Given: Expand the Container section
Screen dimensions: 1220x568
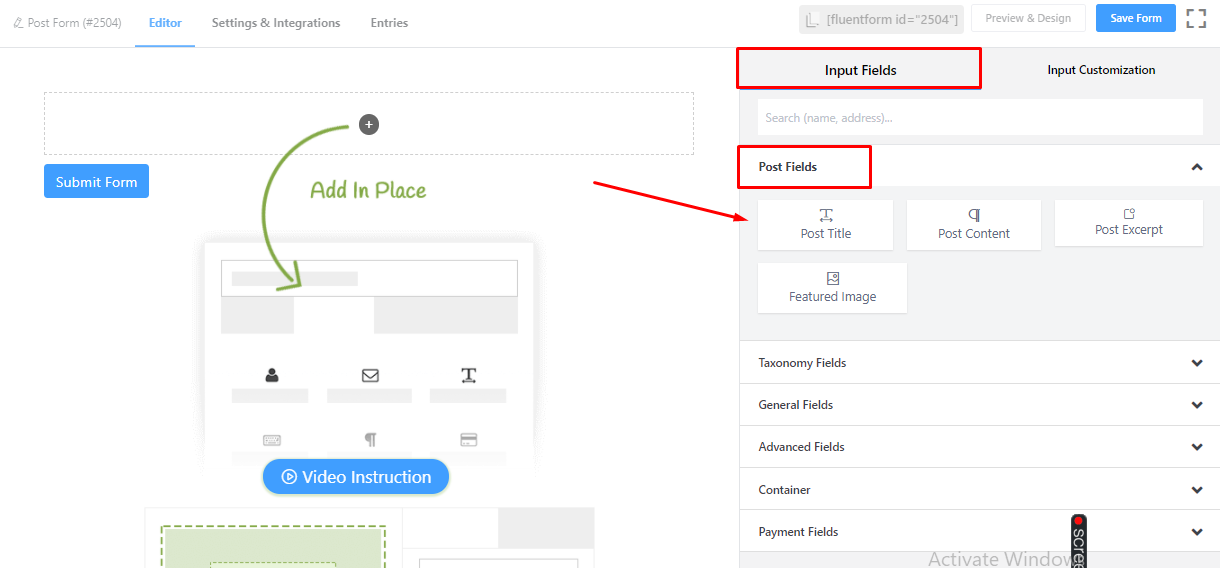Looking at the screenshot, I should click(980, 490).
